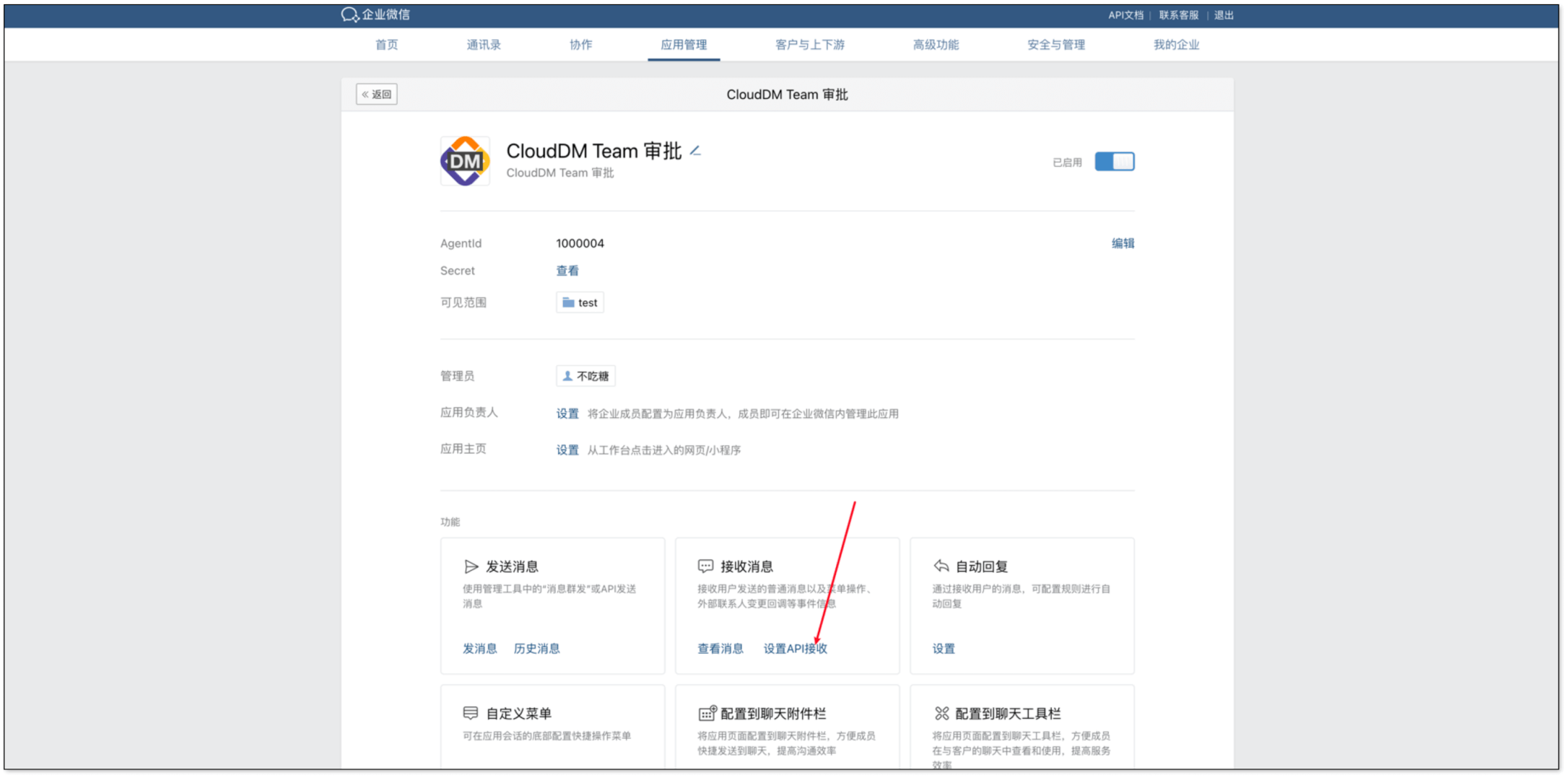
Task: Open the 通讯录 navigation tab
Action: [x=483, y=45]
